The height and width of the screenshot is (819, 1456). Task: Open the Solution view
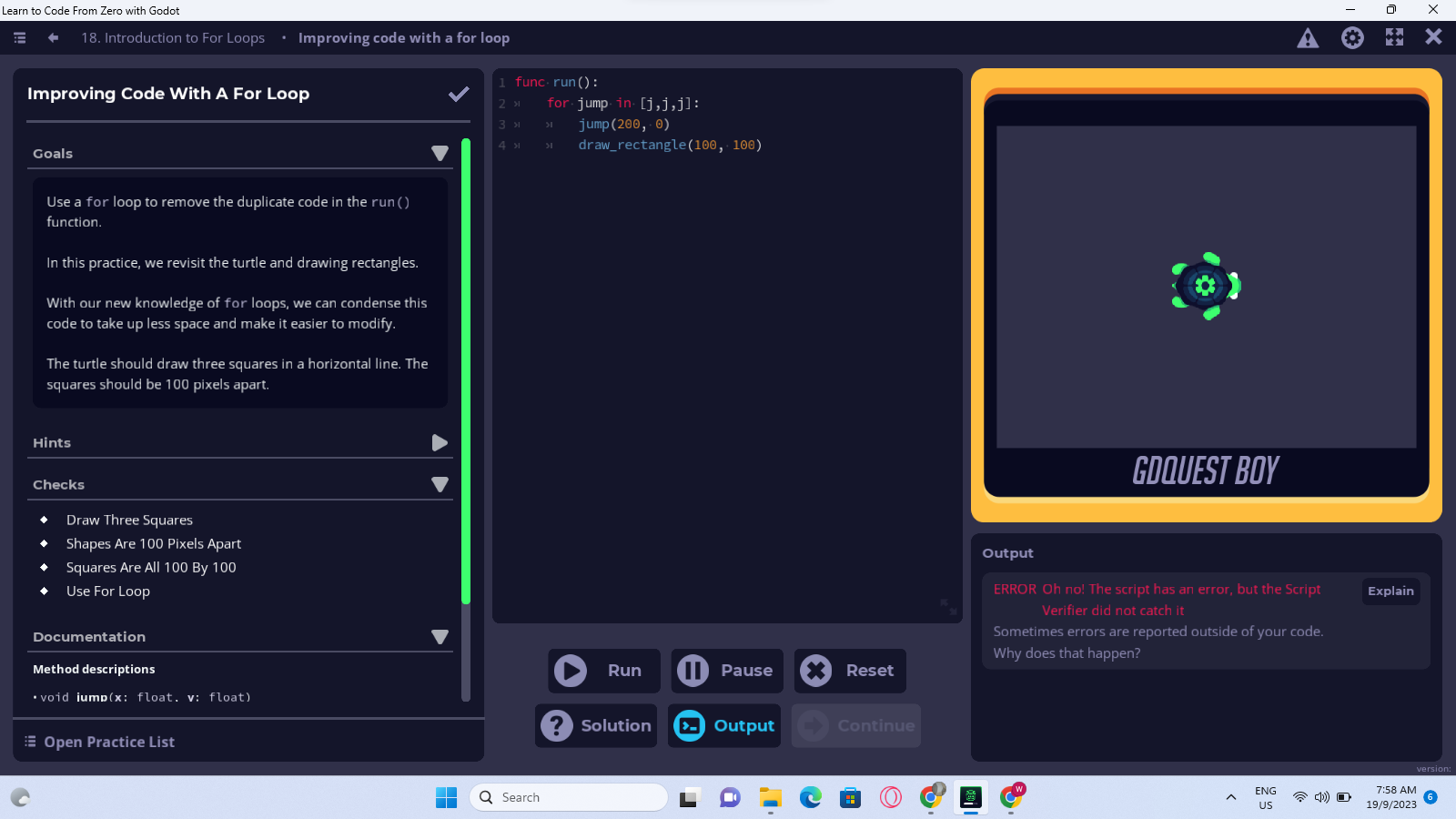(x=596, y=725)
